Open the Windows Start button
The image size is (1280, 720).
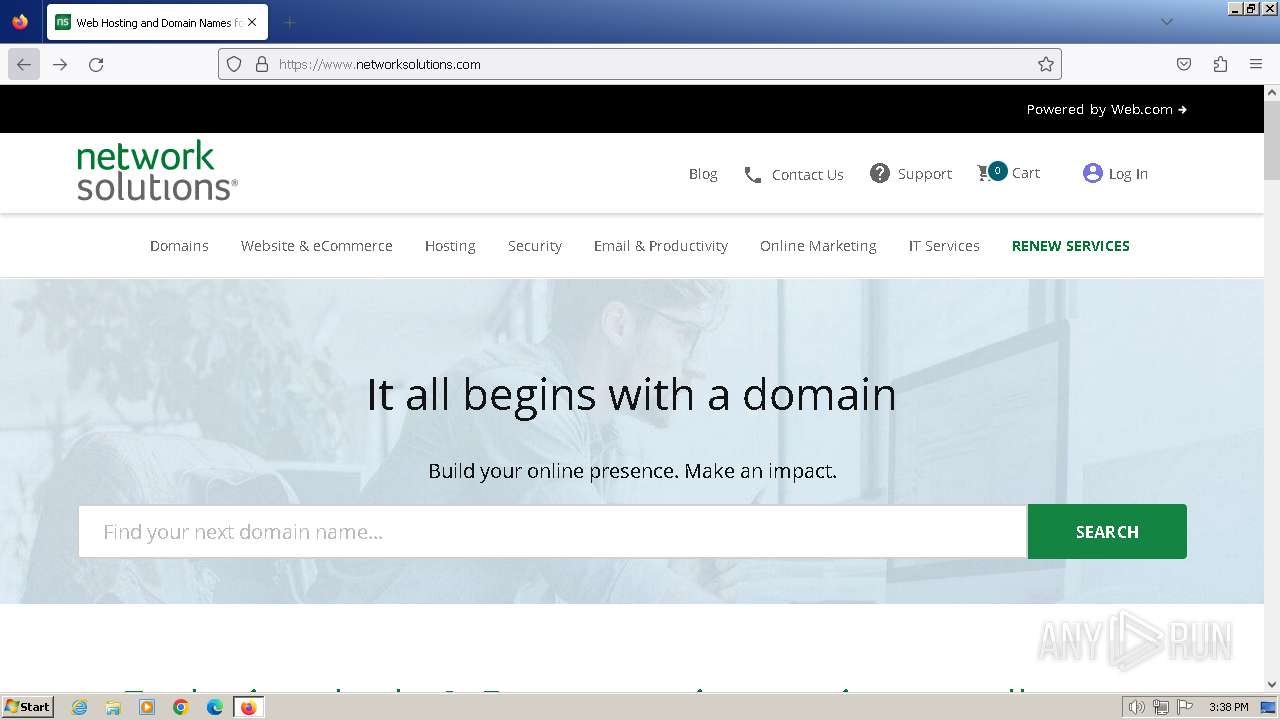(27, 707)
